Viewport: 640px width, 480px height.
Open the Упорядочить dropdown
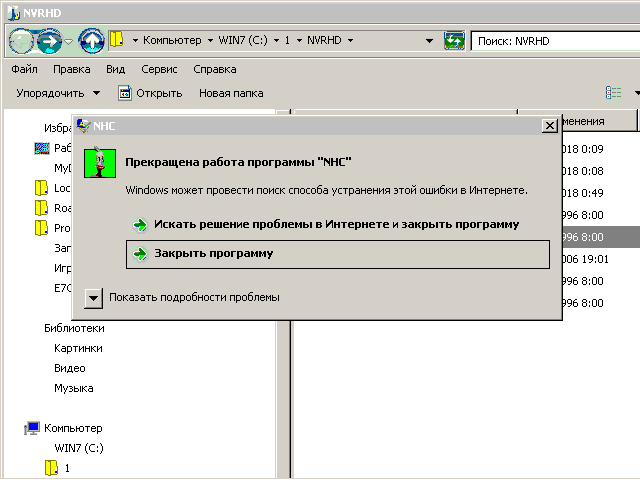58,93
